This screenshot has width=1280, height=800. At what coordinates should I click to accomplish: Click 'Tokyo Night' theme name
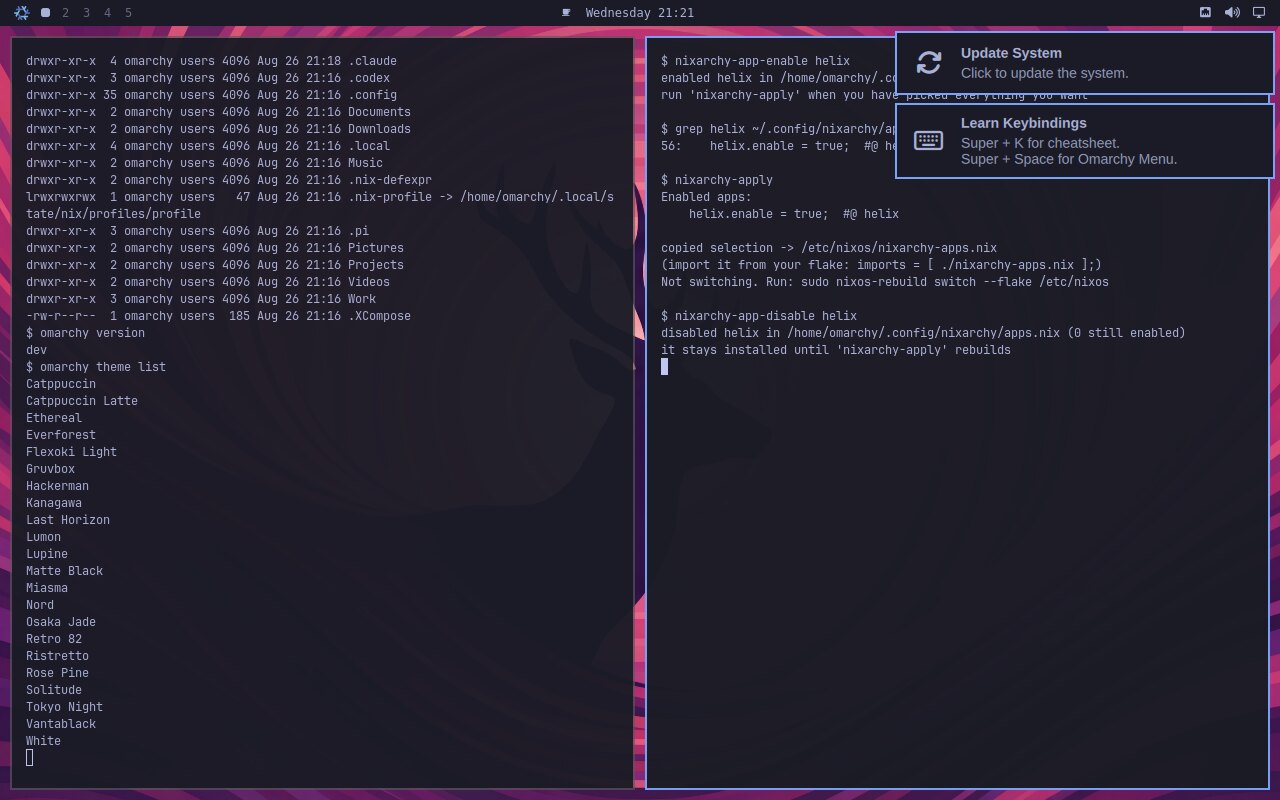coord(64,707)
